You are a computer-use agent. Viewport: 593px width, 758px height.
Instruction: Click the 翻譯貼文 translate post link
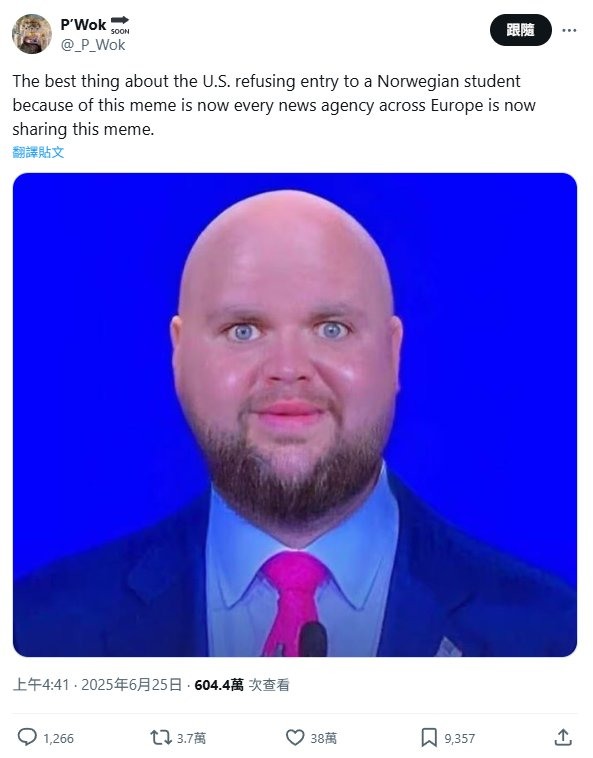click(38, 152)
